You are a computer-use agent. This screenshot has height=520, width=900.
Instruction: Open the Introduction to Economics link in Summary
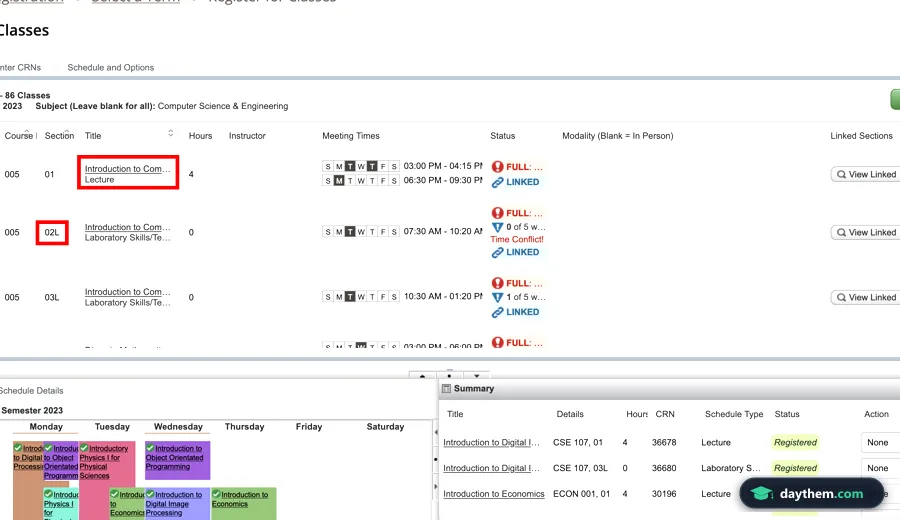(494, 494)
